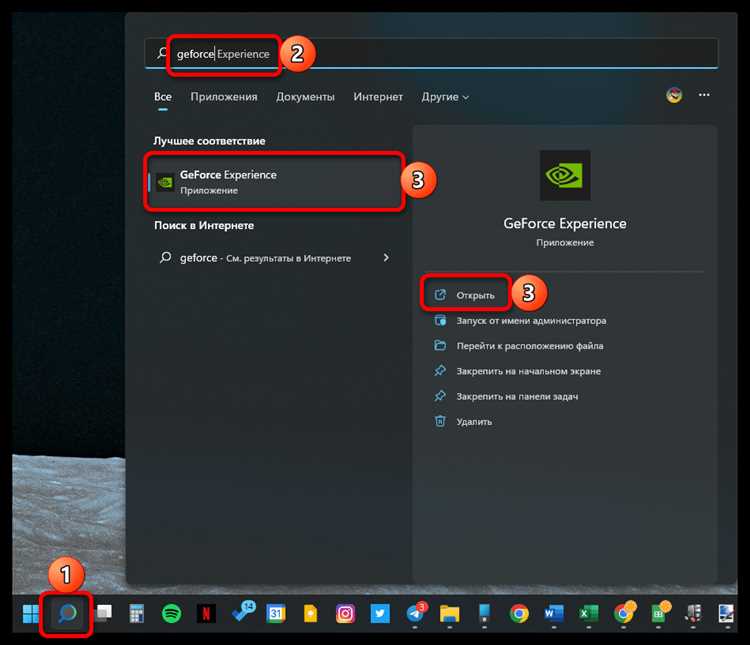The width and height of the screenshot is (750, 645).
Task: Switch to the Документы tab
Action: 305,97
